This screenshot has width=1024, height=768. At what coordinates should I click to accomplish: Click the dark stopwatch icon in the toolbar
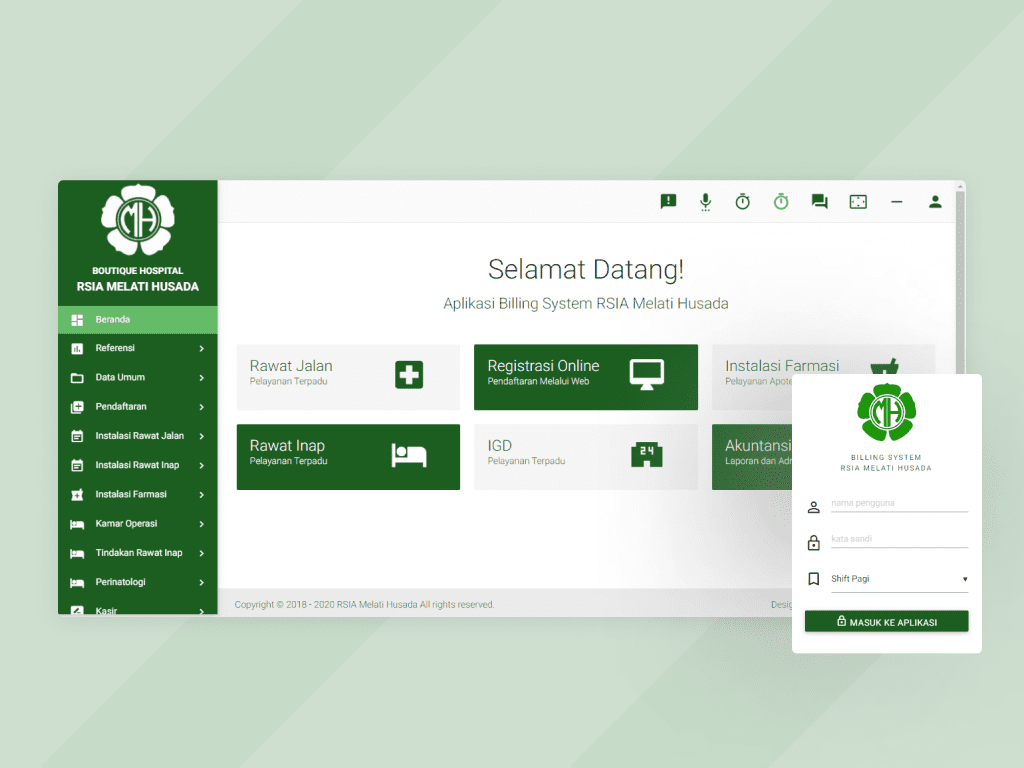[x=743, y=201]
